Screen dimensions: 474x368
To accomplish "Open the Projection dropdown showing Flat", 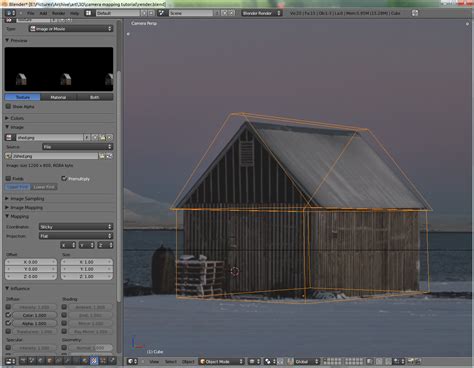I will (x=76, y=236).
